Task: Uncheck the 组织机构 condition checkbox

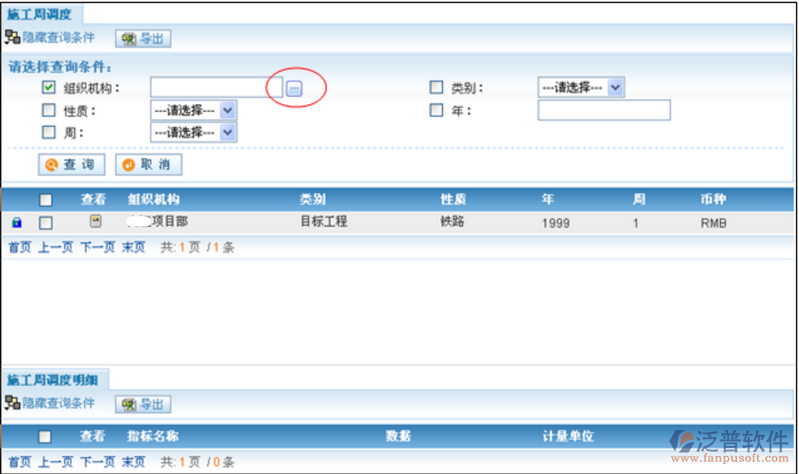Action: click(48, 87)
